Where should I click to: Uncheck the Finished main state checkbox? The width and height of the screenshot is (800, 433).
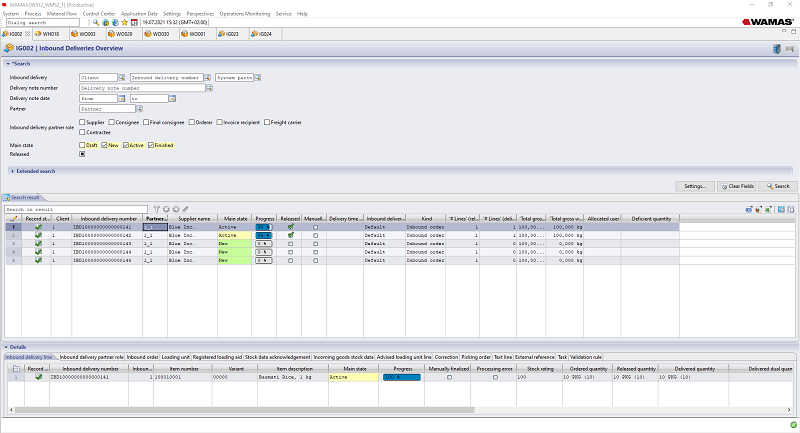click(151, 145)
